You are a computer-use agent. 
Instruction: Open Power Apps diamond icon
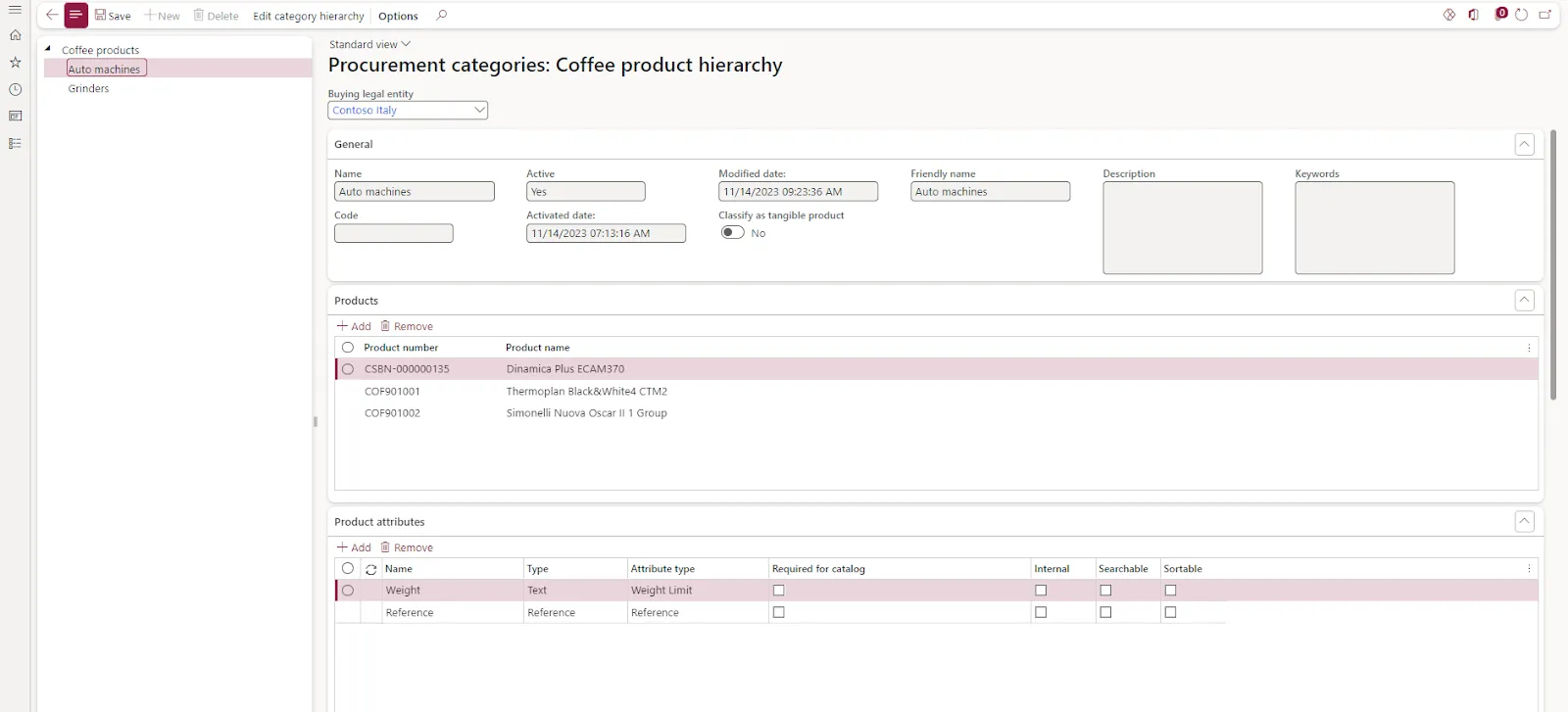coord(1449,15)
